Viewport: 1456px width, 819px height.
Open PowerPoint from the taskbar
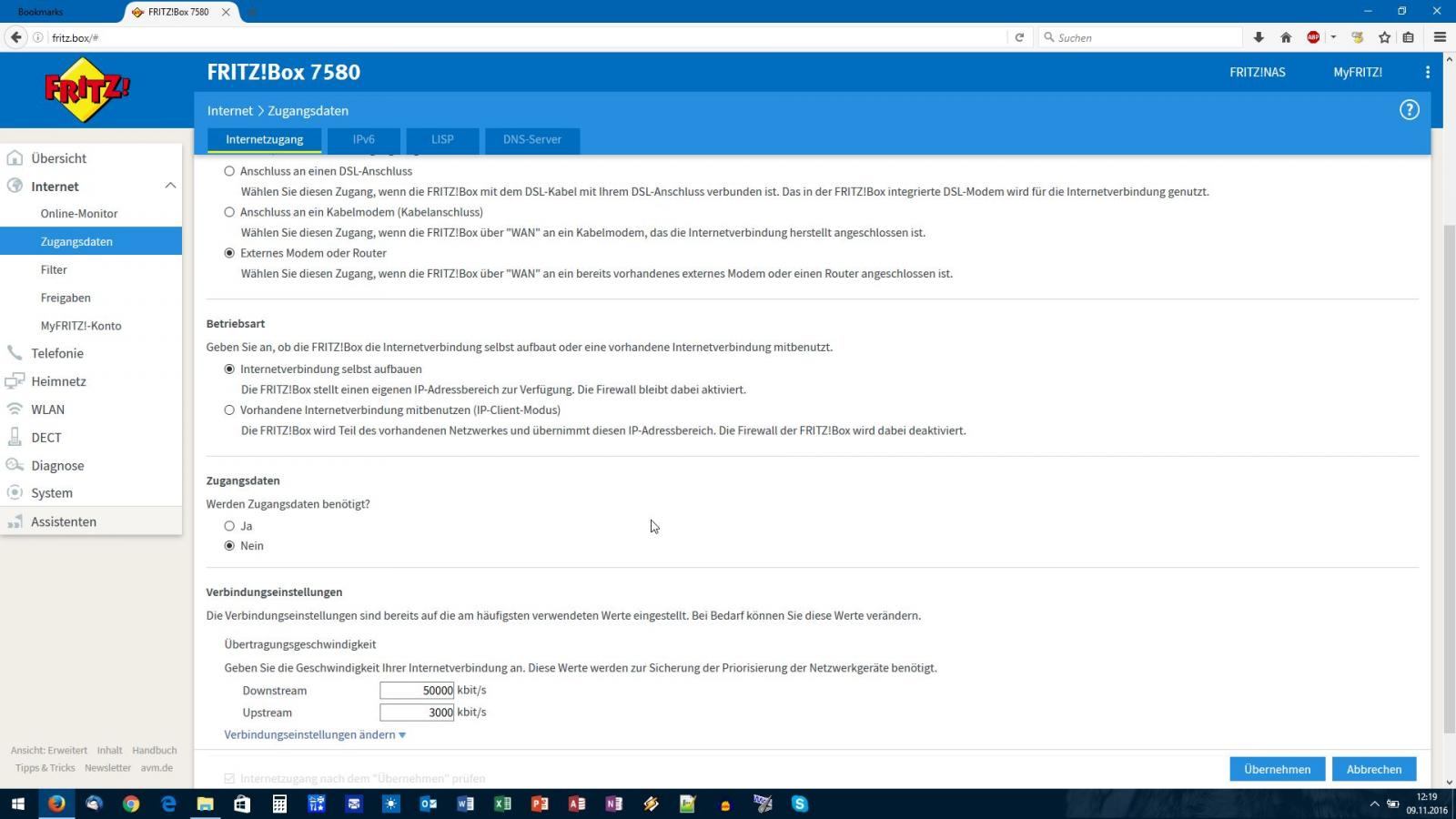coord(540,804)
